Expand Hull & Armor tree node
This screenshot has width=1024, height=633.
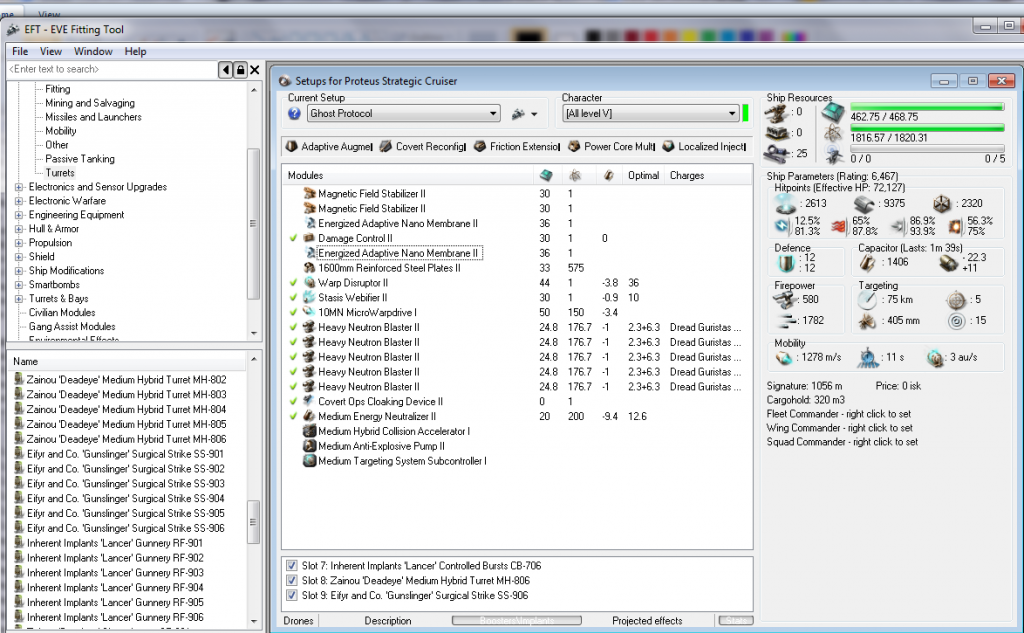(19, 229)
